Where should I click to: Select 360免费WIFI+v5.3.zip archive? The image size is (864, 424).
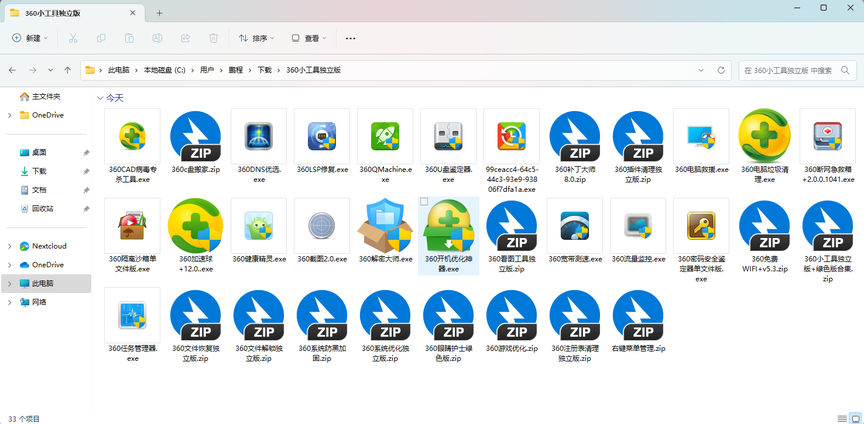[x=764, y=226]
